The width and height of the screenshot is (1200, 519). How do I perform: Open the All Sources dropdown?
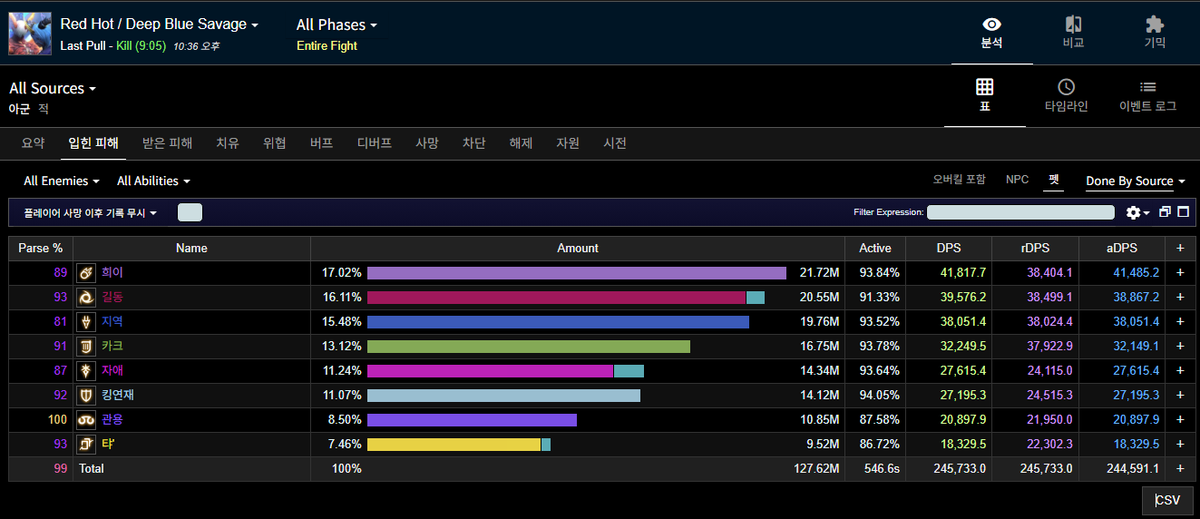point(53,89)
